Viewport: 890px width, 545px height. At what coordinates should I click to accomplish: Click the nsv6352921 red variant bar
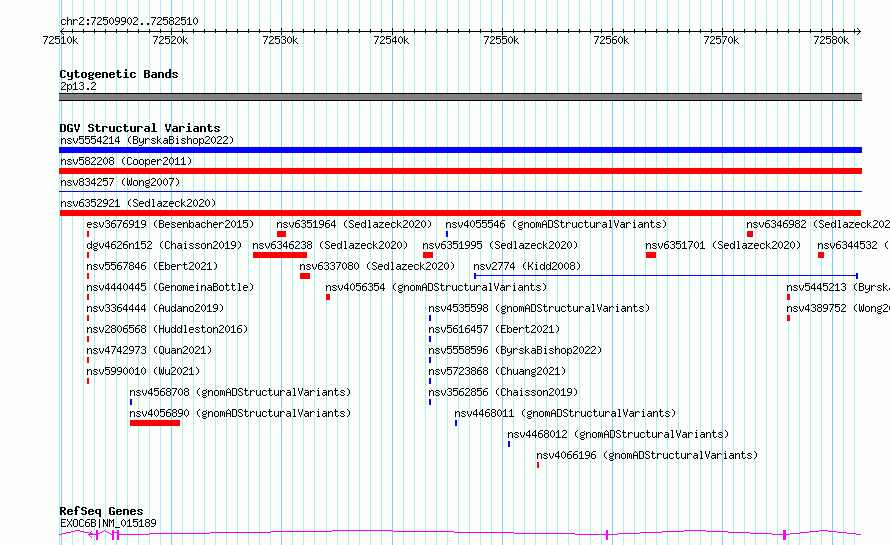pos(460,213)
